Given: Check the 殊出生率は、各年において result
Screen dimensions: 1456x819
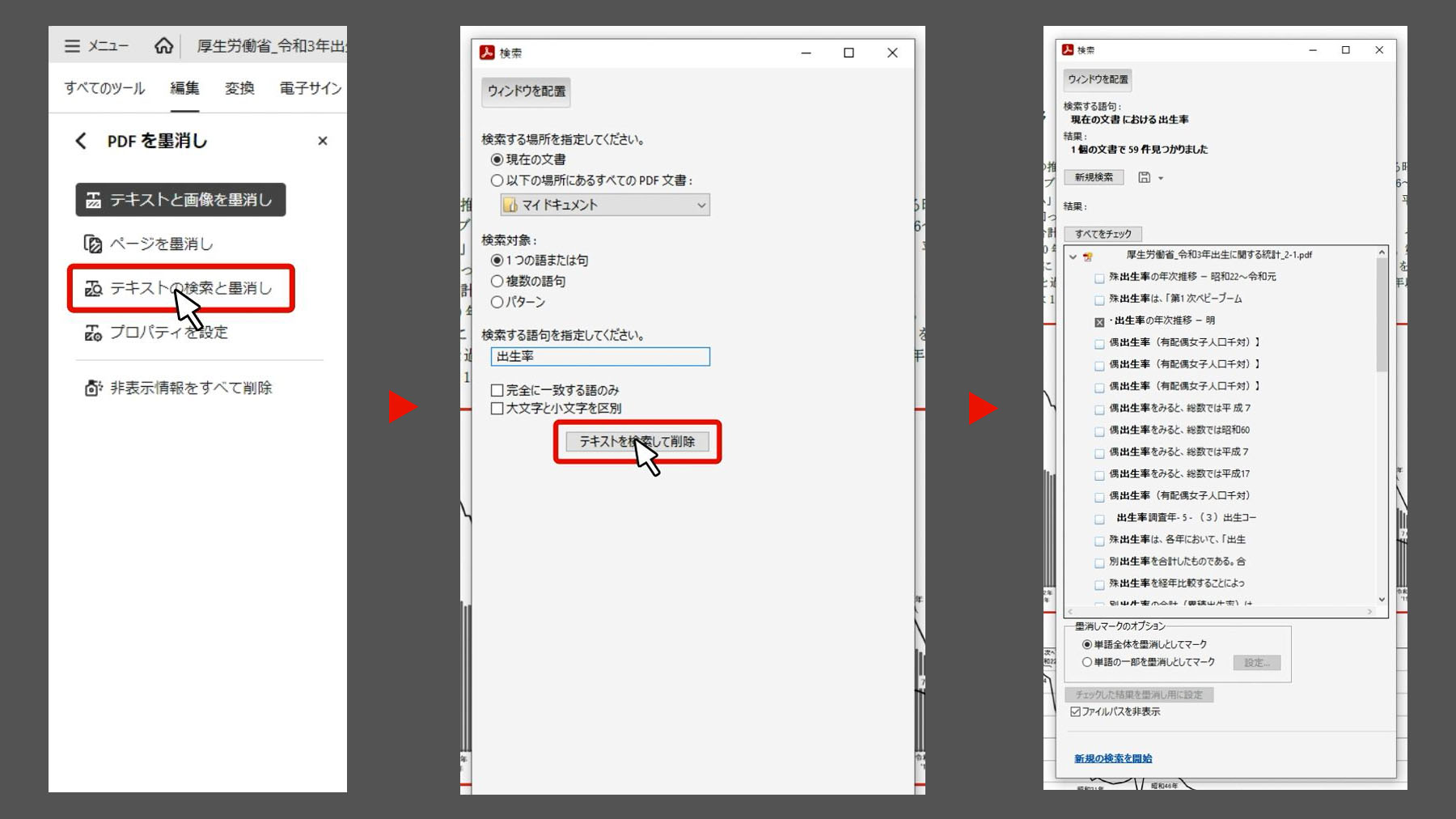Looking at the screenshot, I should [x=1099, y=541].
